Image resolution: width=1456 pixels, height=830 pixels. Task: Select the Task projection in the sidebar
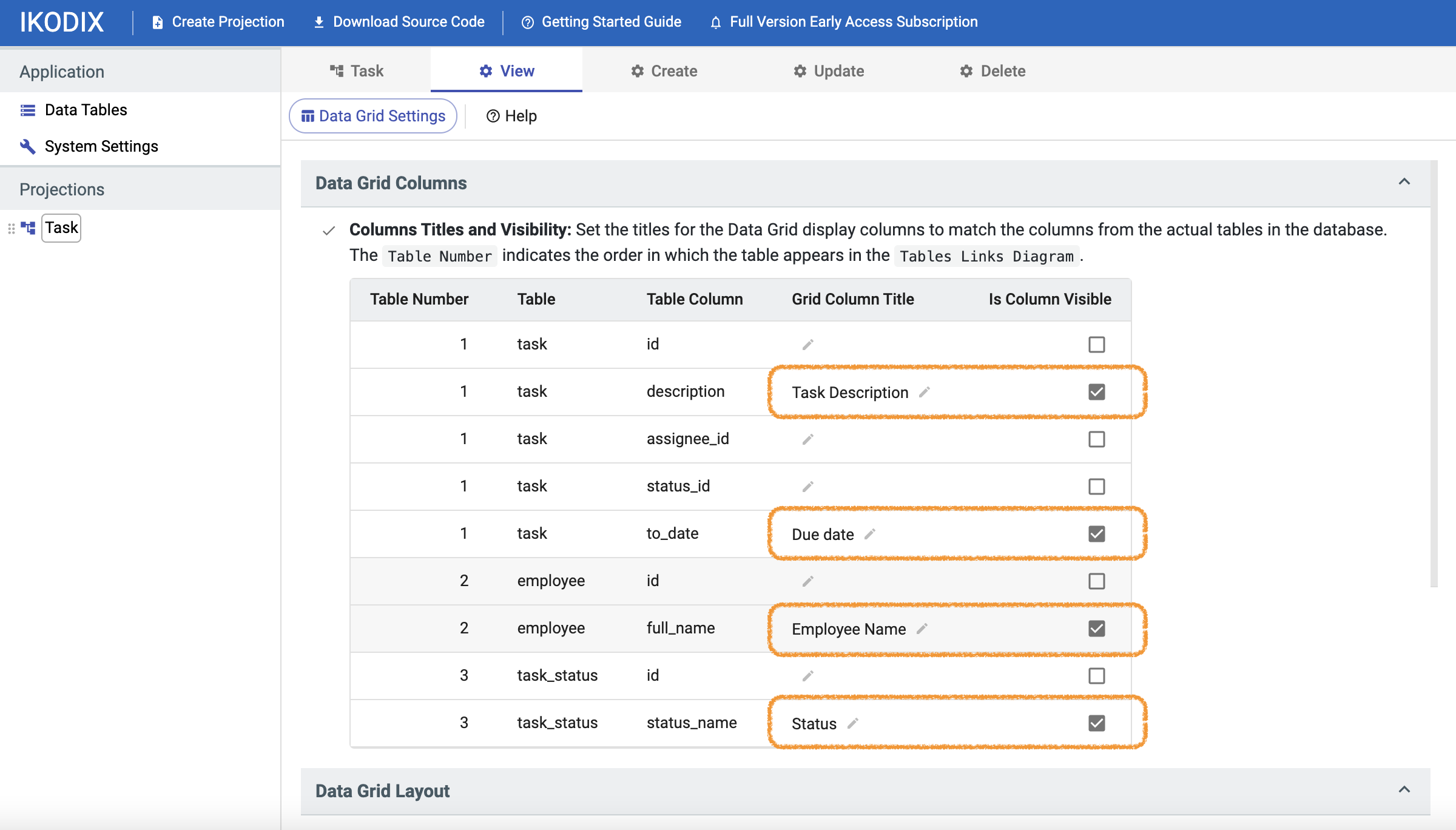coord(61,228)
